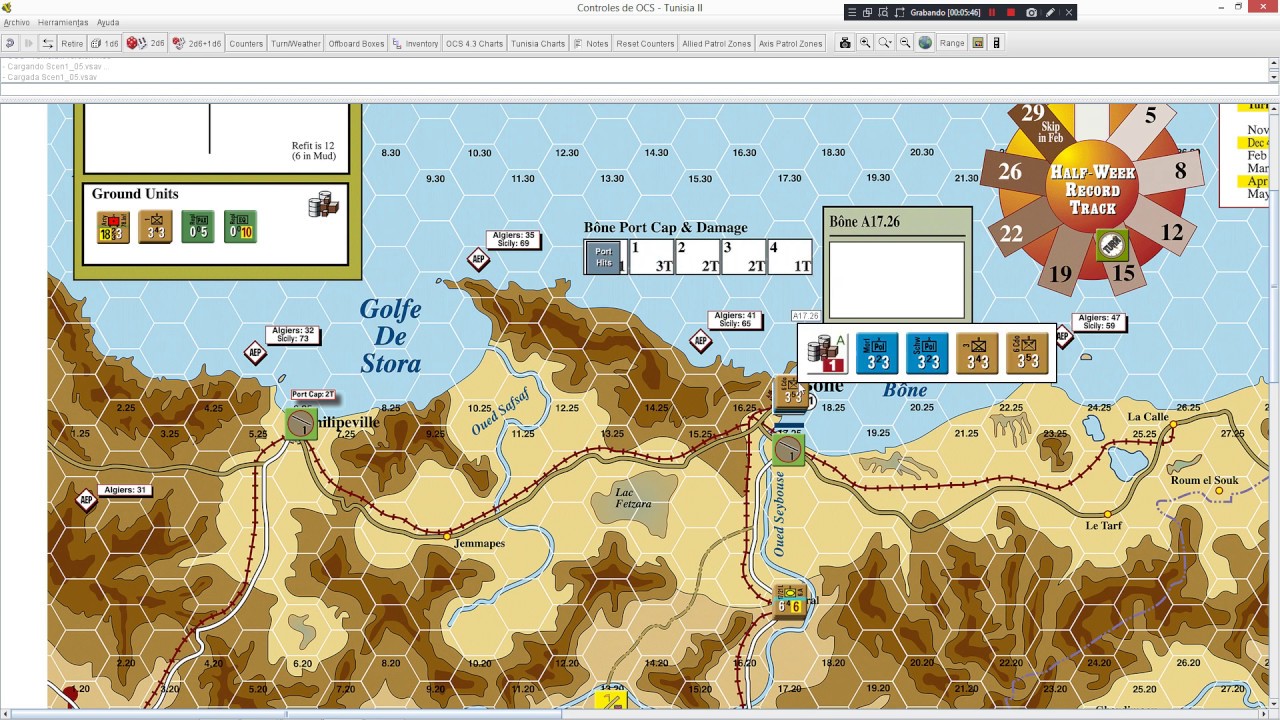This screenshot has height=720, width=1280.
Task: Click the 3T box on Bône port track
Action: click(x=652, y=257)
